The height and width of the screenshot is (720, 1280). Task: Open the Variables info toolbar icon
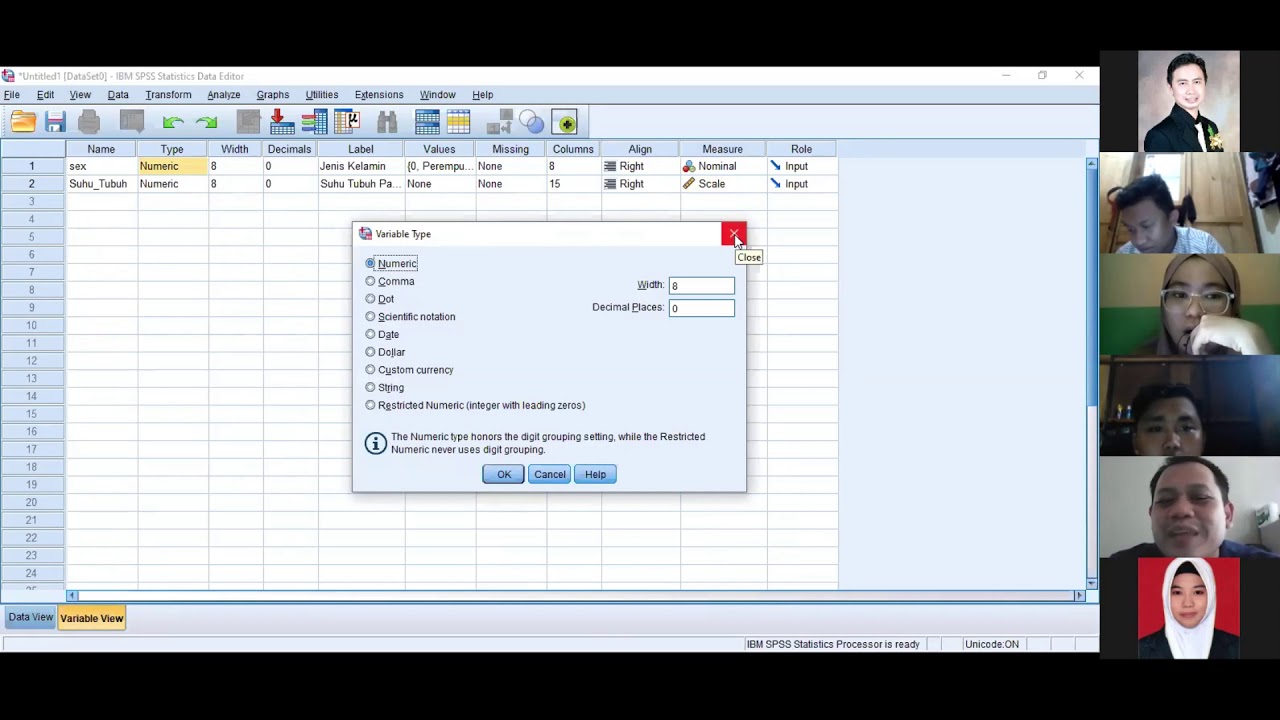314,123
